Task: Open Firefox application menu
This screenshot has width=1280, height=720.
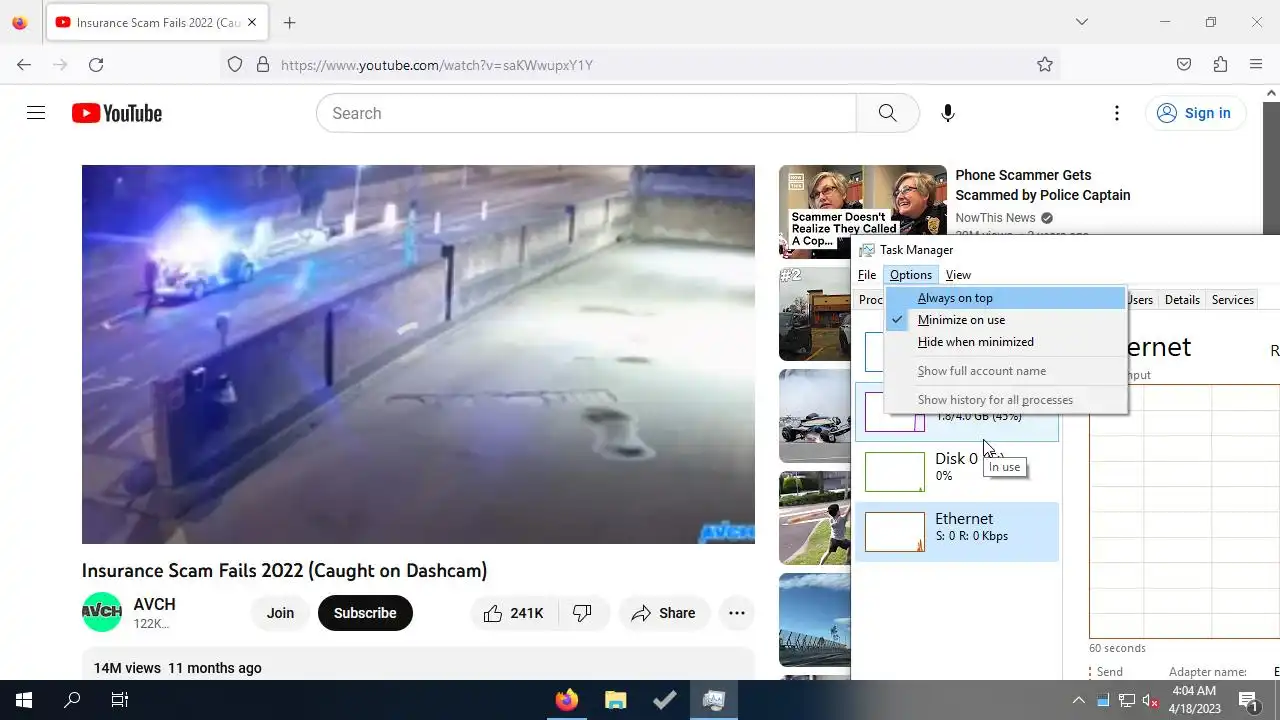Action: [x=1256, y=64]
